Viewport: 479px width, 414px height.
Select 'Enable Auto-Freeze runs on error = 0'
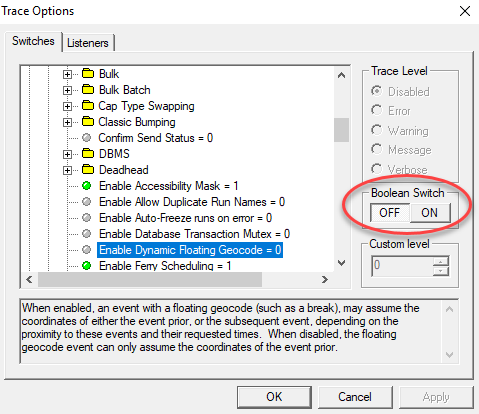click(x=185, y=218)
